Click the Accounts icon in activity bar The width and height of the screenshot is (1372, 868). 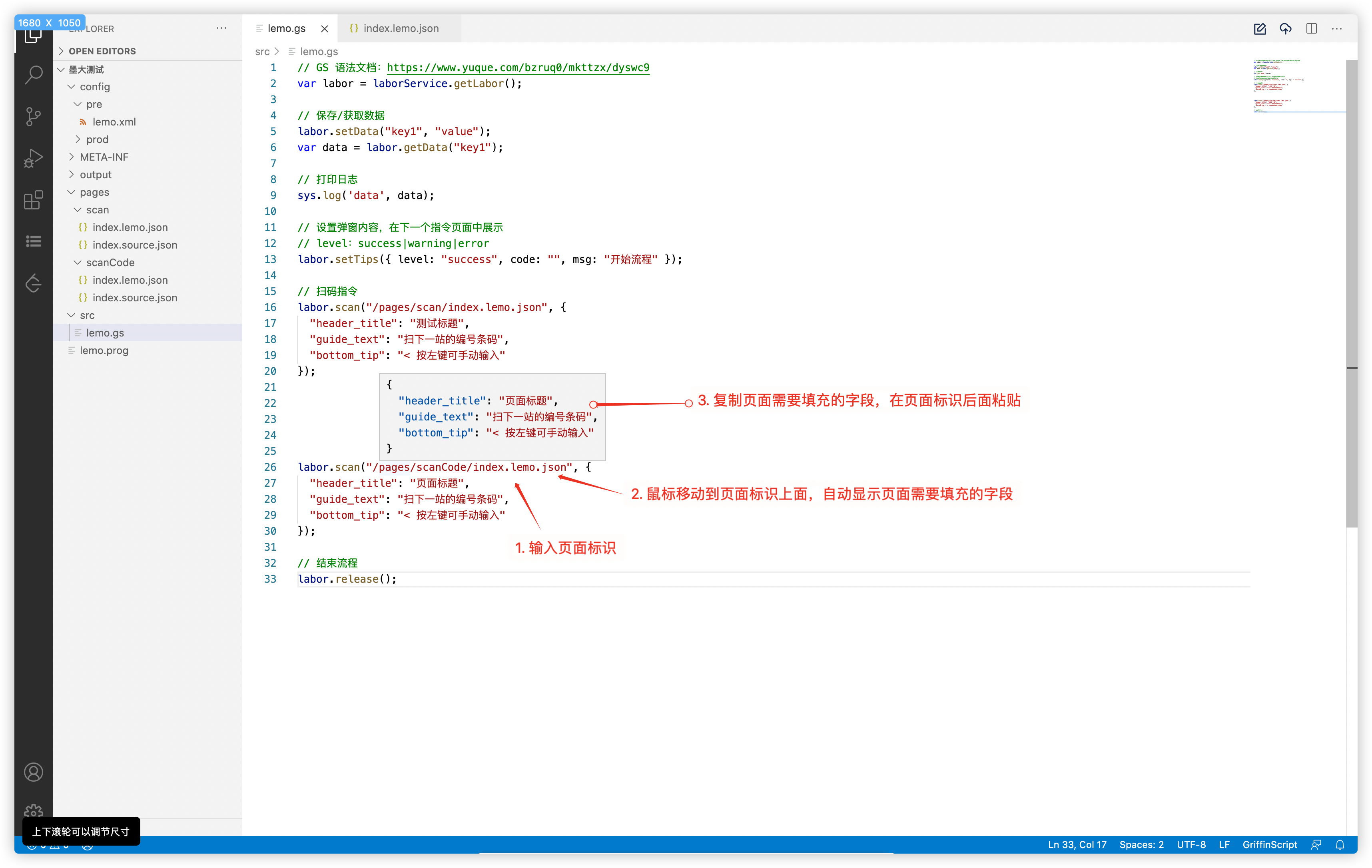click(34, 772)
